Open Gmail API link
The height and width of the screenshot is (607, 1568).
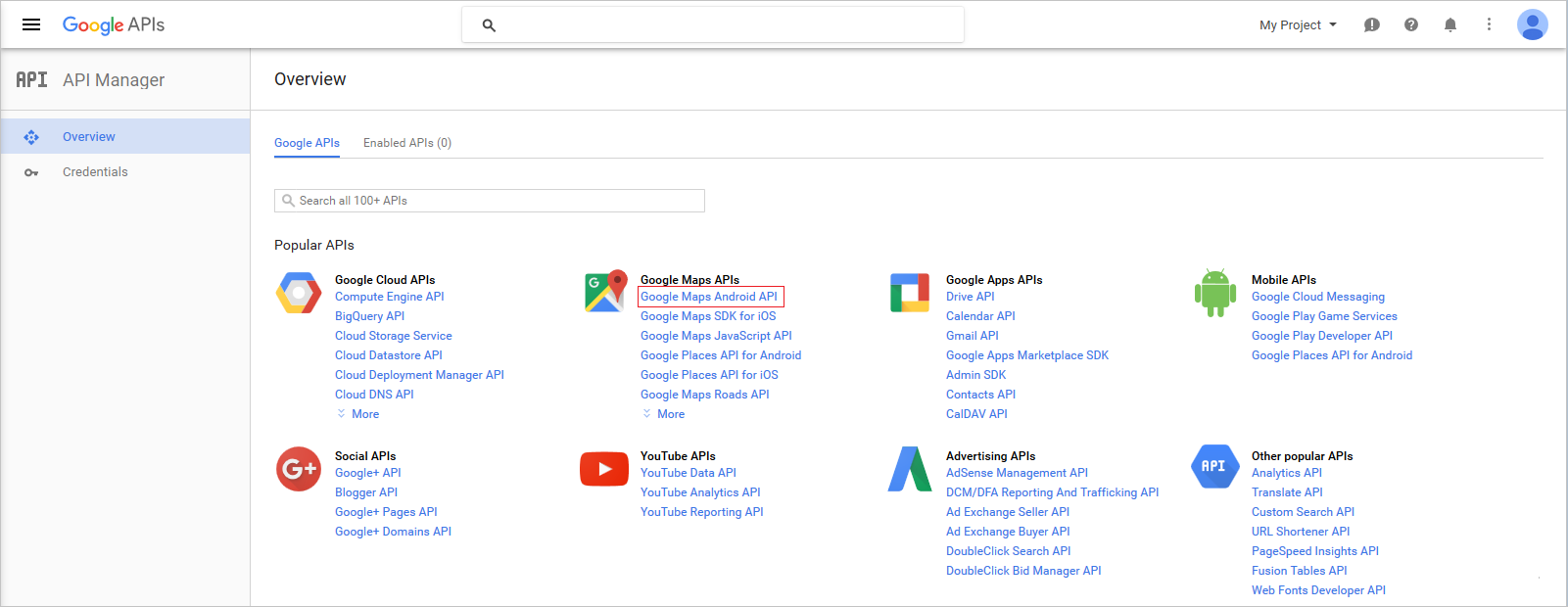pyautogui.click(x=973, y=336)
